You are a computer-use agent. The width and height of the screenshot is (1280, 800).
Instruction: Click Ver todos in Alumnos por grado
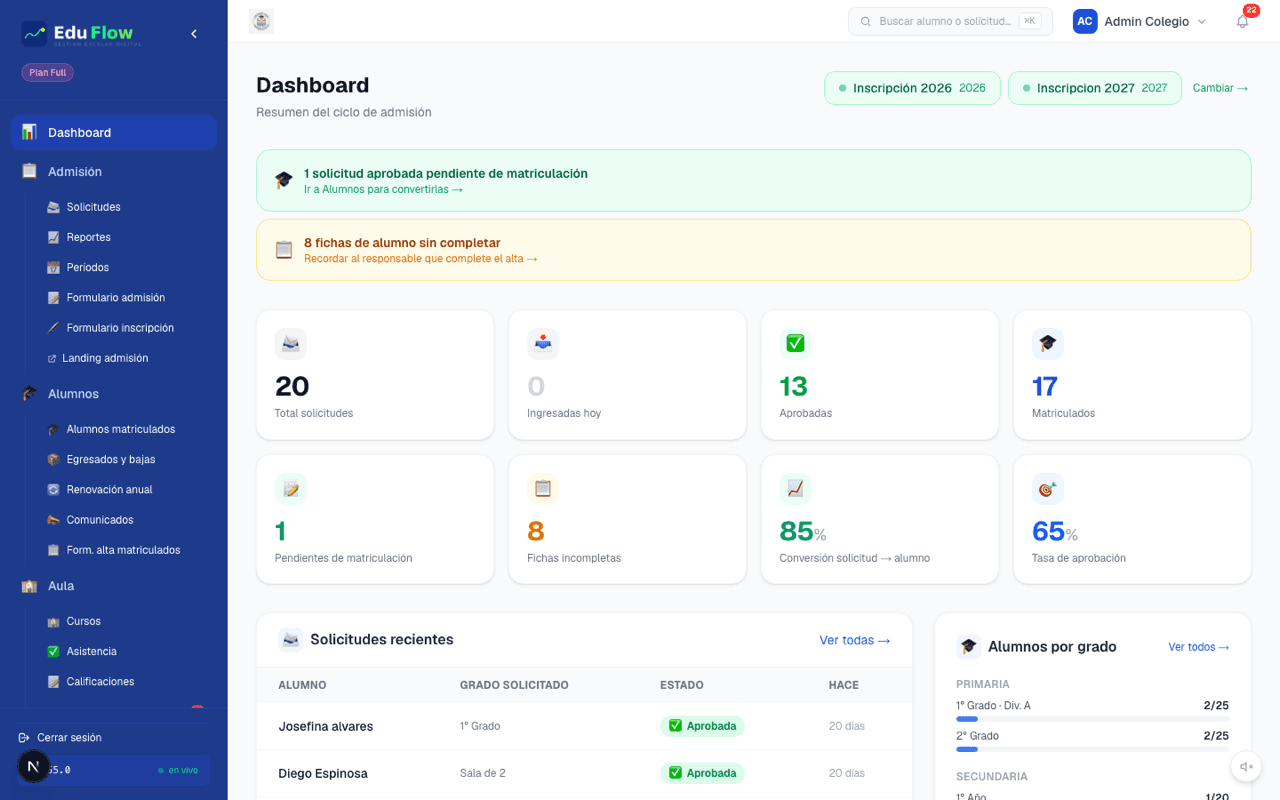tap(1199, 647)
